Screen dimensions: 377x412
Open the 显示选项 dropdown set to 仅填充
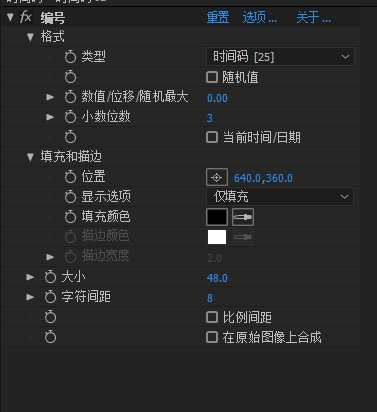coord(280,196)
